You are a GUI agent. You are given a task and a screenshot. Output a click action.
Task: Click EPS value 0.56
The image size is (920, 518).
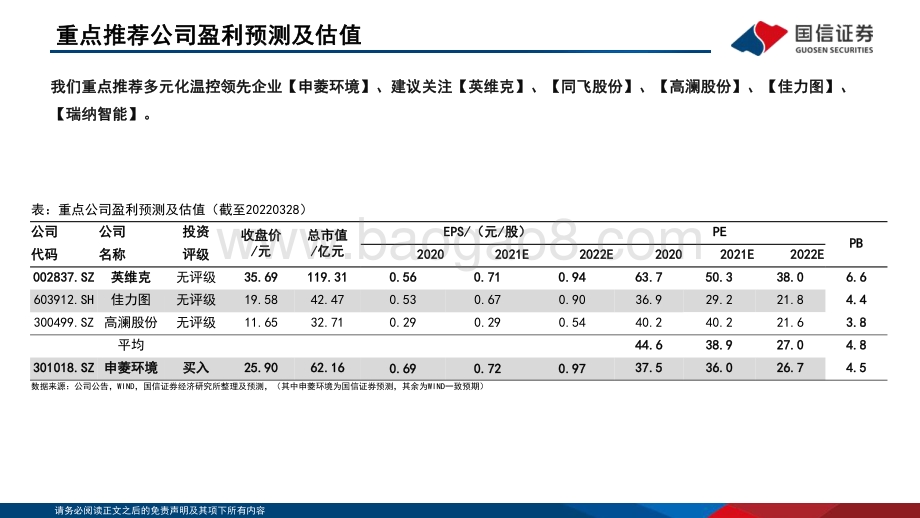click(x=402, y=277)
